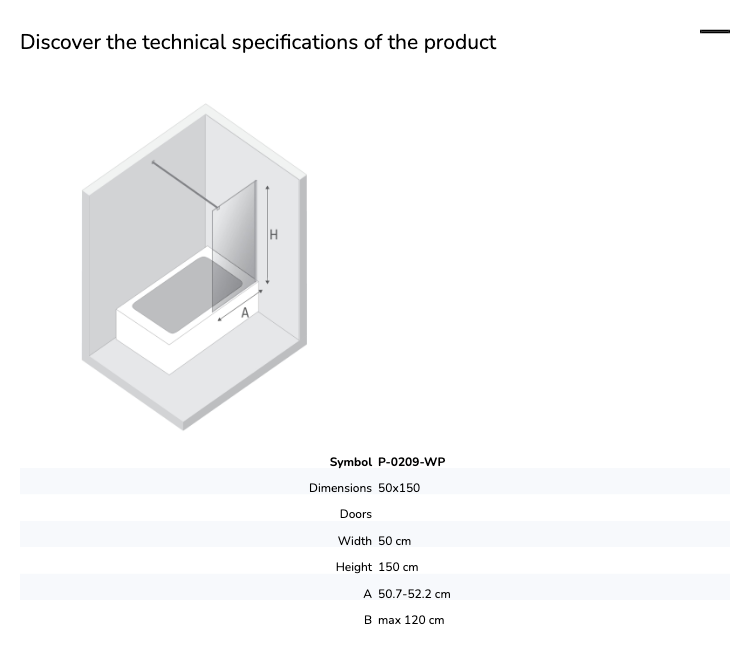
Task: Select the B max 120 cm value
Action: [411, 620]
